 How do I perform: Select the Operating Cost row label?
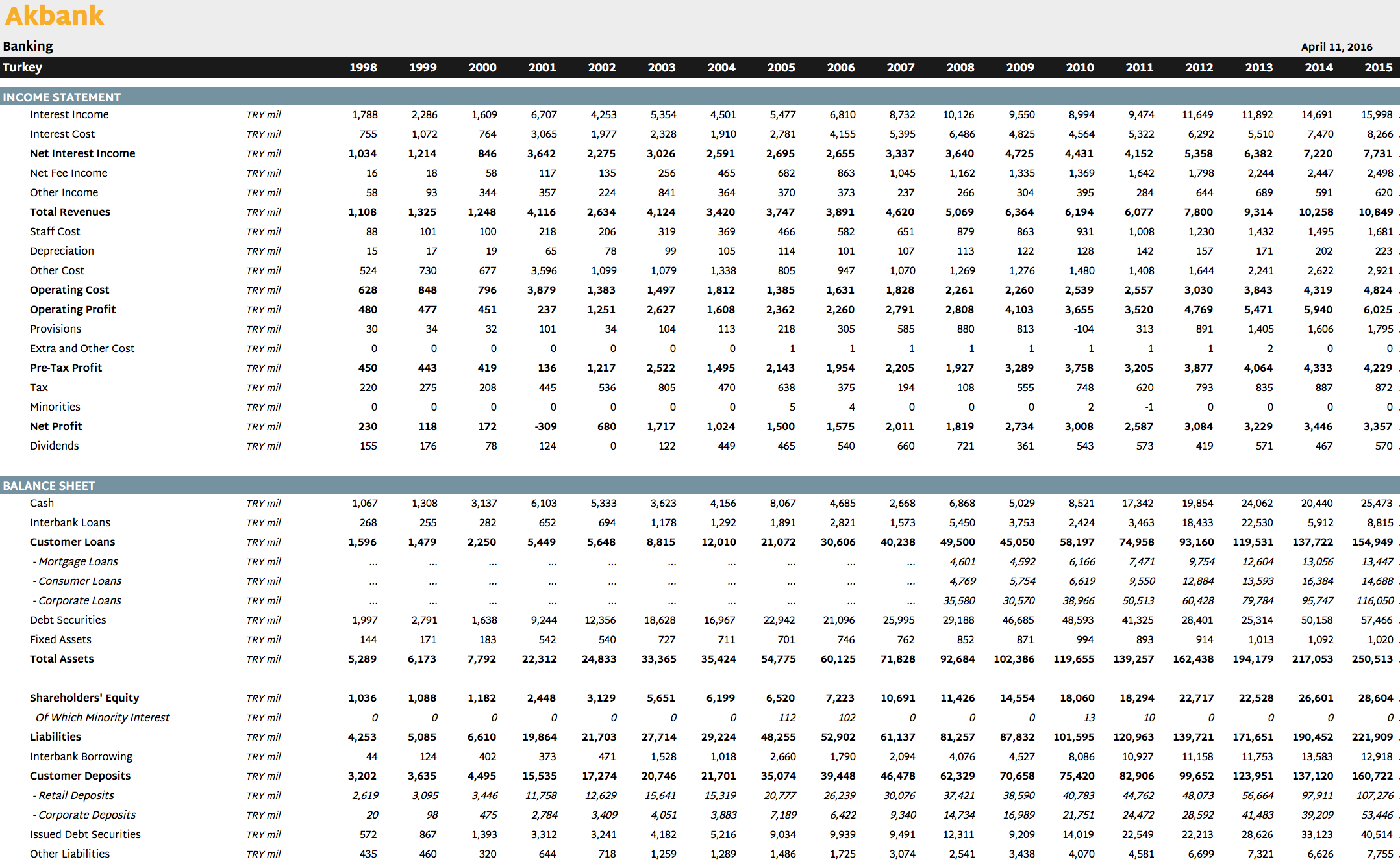(69, 290)
